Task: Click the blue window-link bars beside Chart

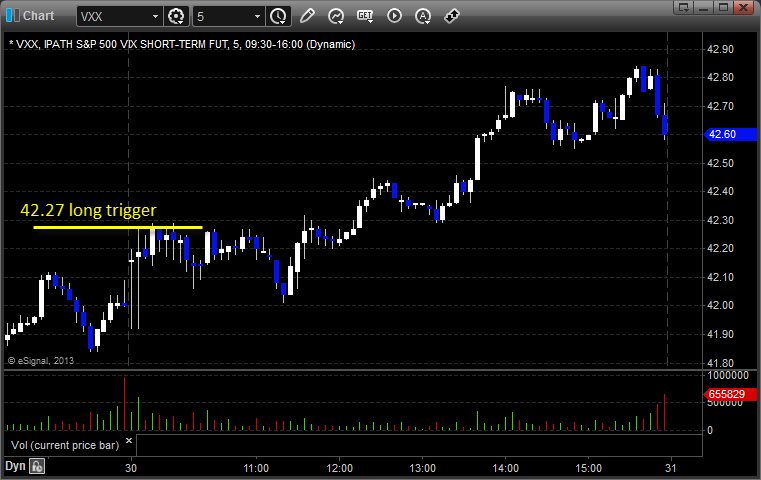Action: (13, 16)
